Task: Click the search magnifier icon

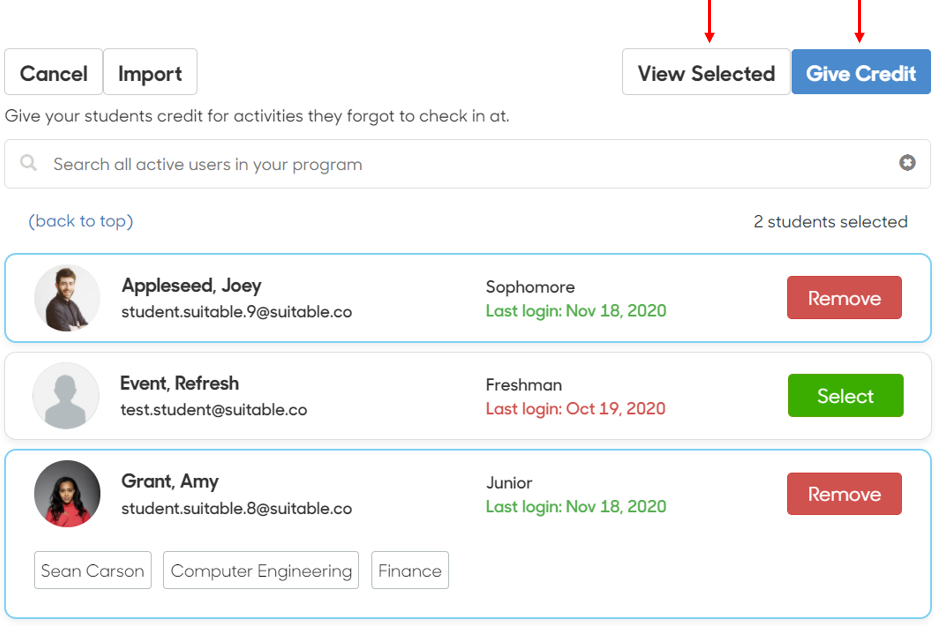Action: (28, 163)
